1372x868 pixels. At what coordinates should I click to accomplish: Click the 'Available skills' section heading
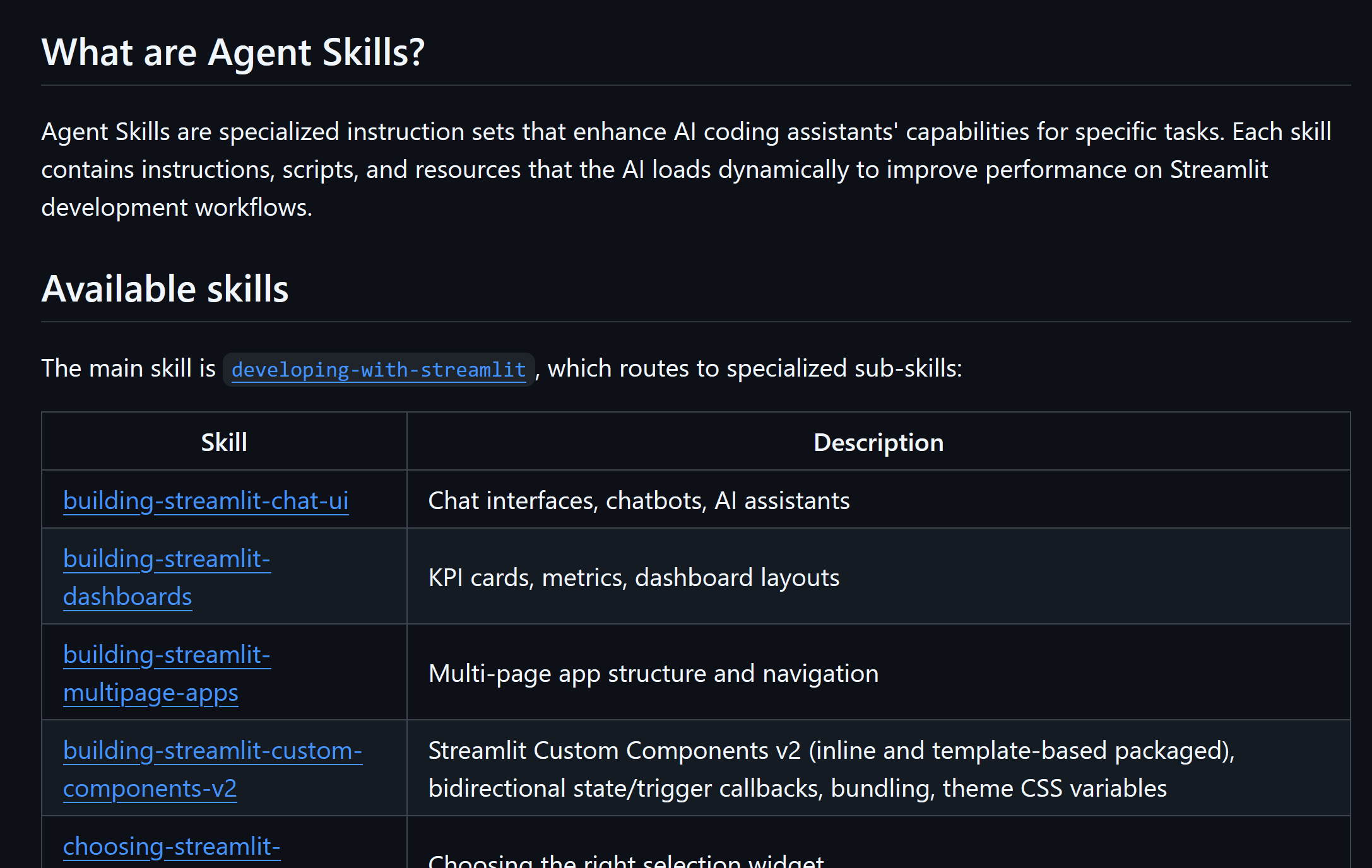tap(165, 289)
